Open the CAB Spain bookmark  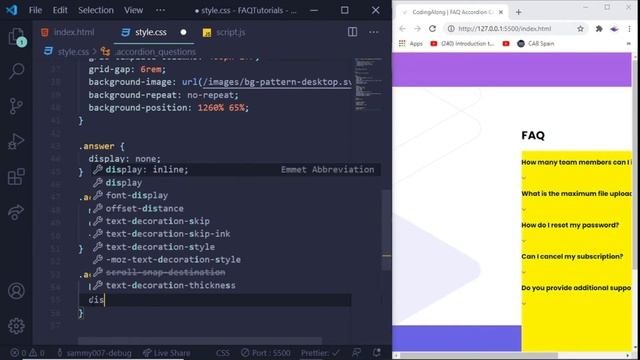(x=536, y=44)
